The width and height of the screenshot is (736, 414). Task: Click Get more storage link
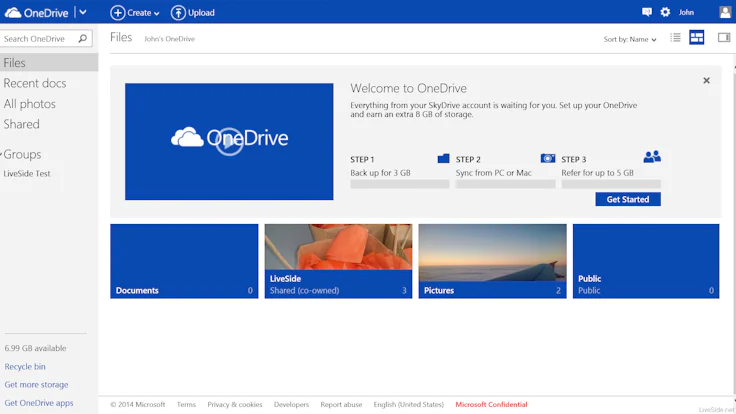tap(36, 384)
